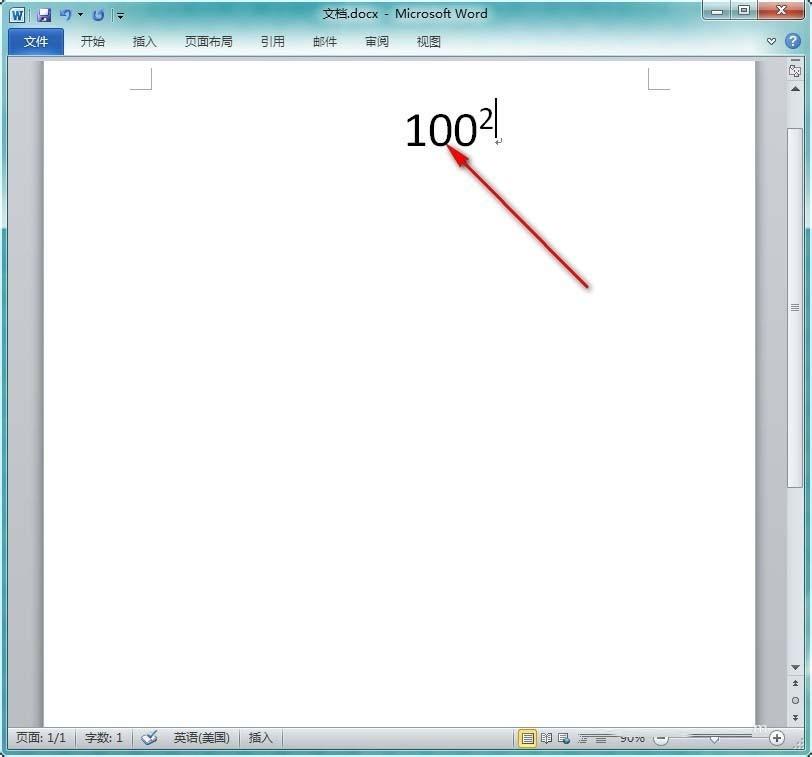Click 字数: 1 word count in status bar

pyautogui.click(x=102, y=738)
